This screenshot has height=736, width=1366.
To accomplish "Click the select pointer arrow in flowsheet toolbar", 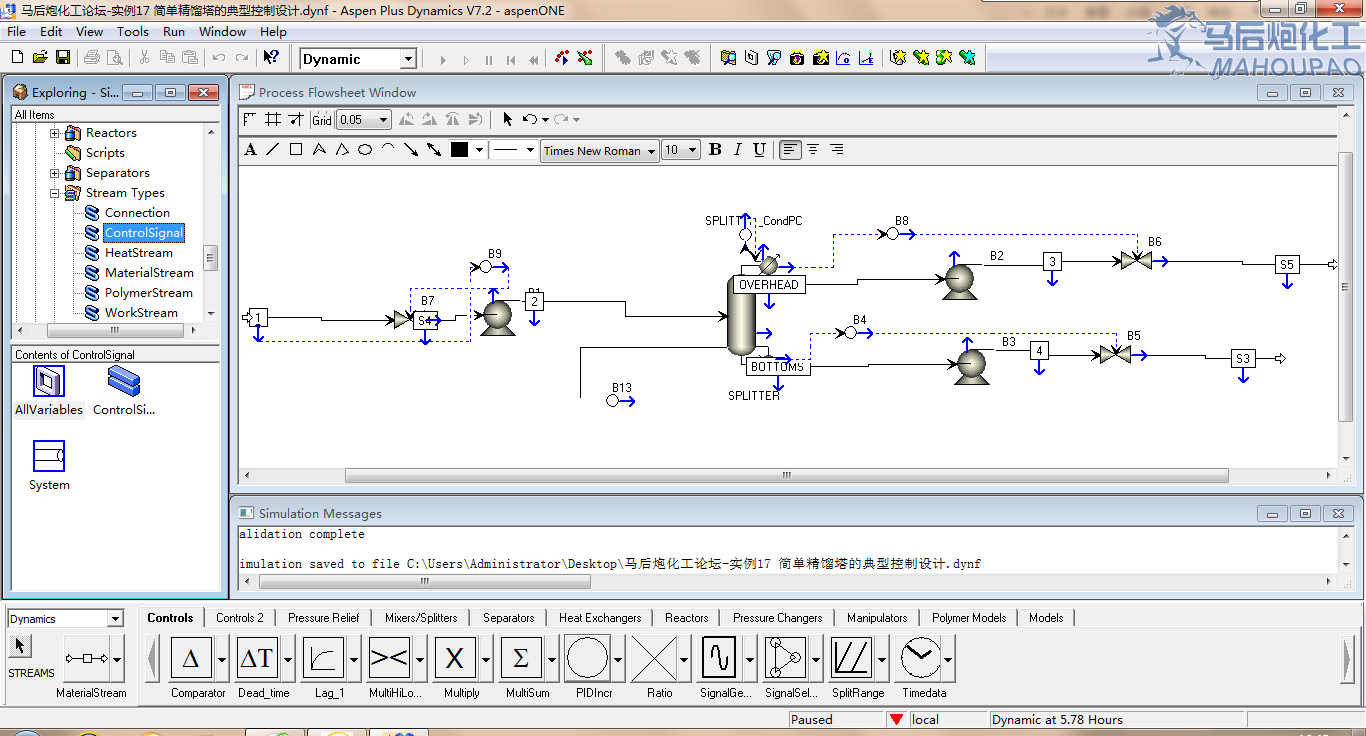I will pos(507,120).
